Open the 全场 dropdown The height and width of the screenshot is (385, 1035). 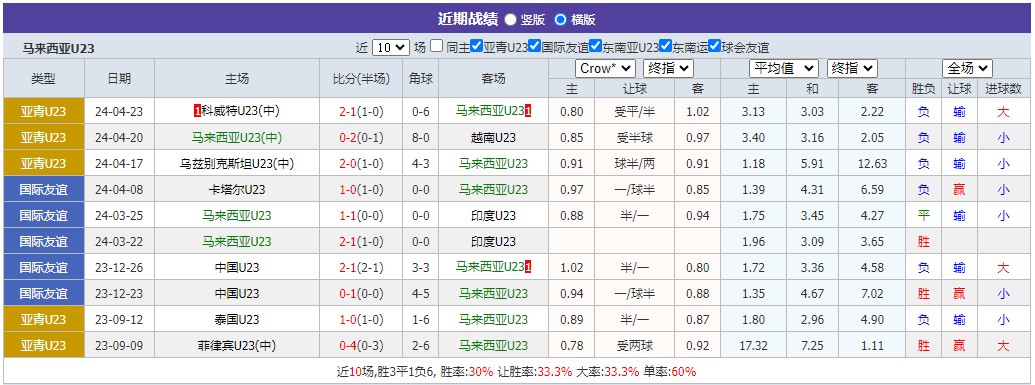click(967, 68)
